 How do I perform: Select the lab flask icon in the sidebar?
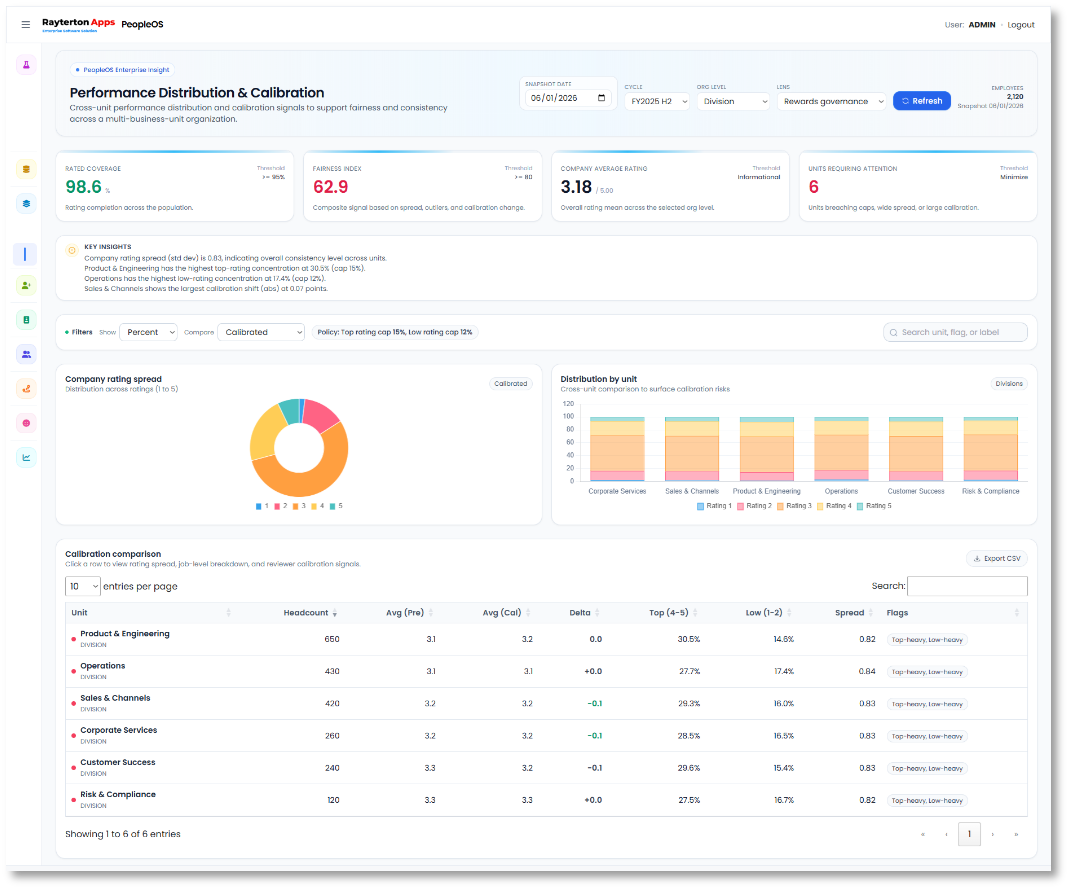coord(25,64)
